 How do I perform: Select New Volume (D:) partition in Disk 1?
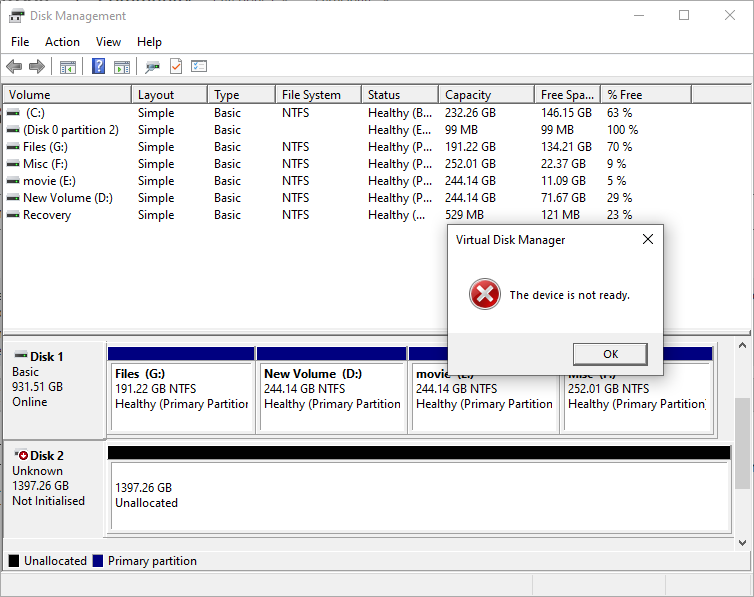(332, 390)
